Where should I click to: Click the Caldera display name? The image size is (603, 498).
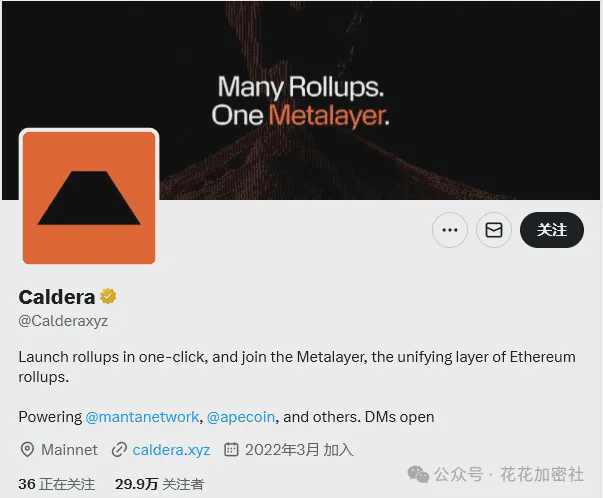[57, 297]
